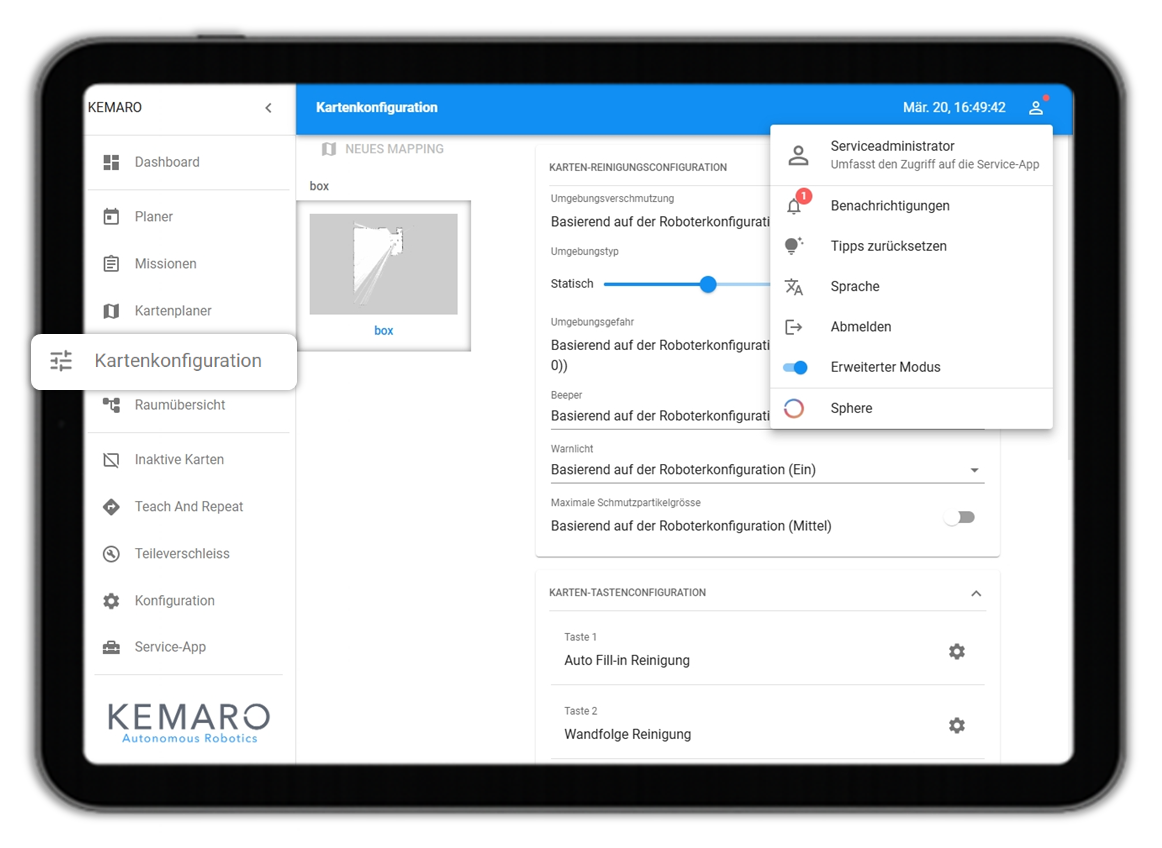Image resolution: width=1162 pixels, height=848 pixels.
Task: Toggle Maximale Schmutzpartikelgrösse switch
Action: click(960, 517)
